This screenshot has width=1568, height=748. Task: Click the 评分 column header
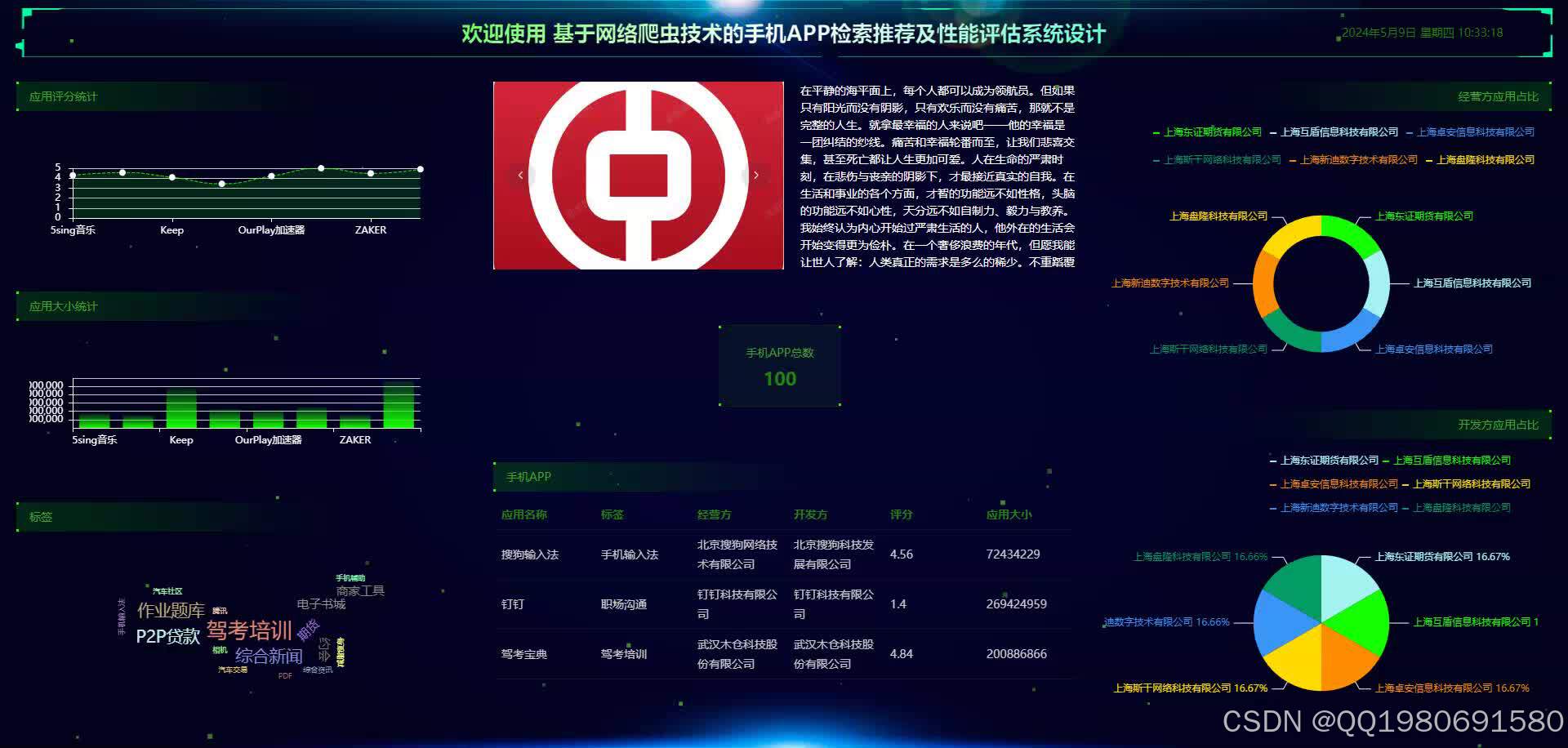tap(902, 514)
